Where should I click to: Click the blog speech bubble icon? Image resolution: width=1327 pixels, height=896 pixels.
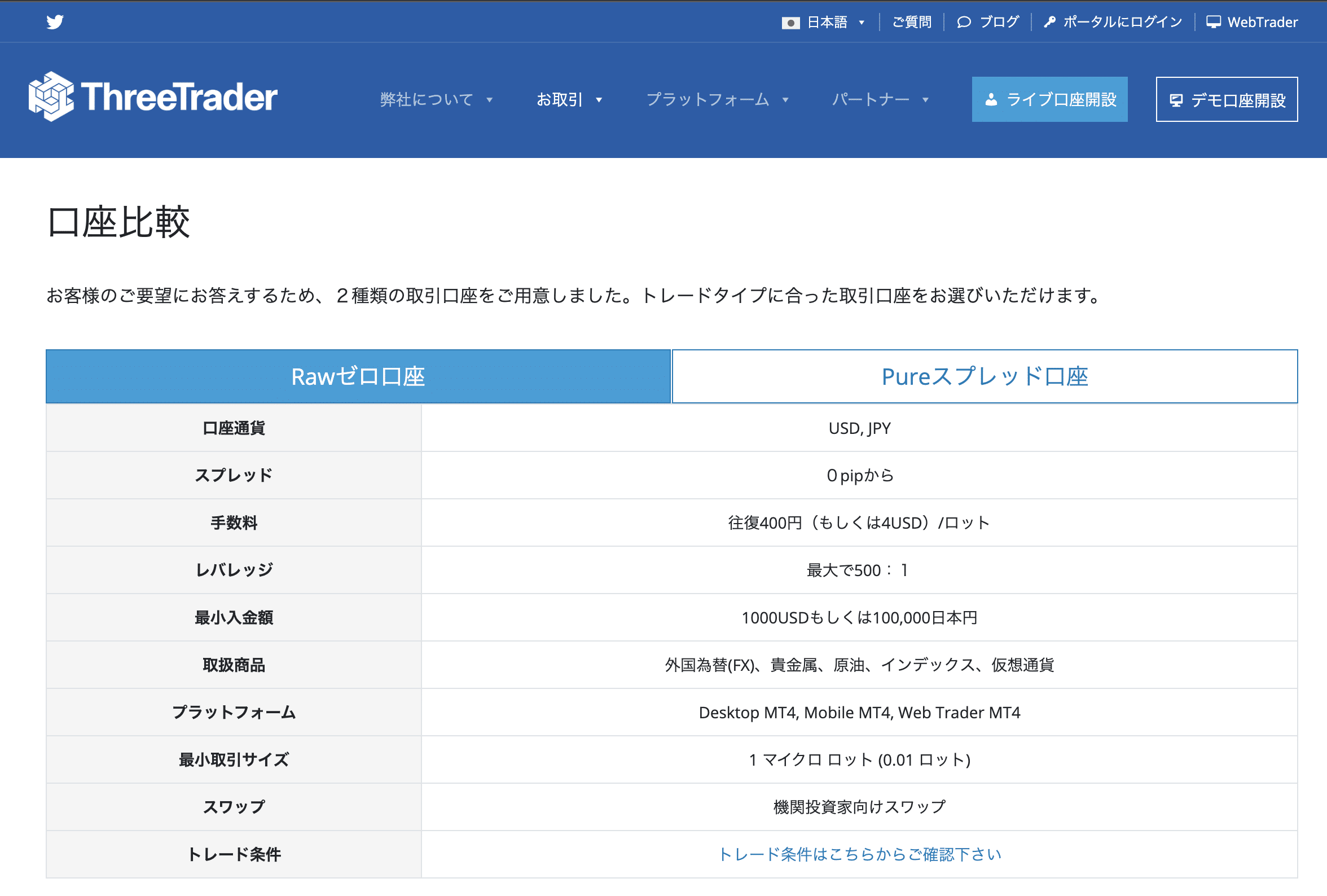click(964, 22)
